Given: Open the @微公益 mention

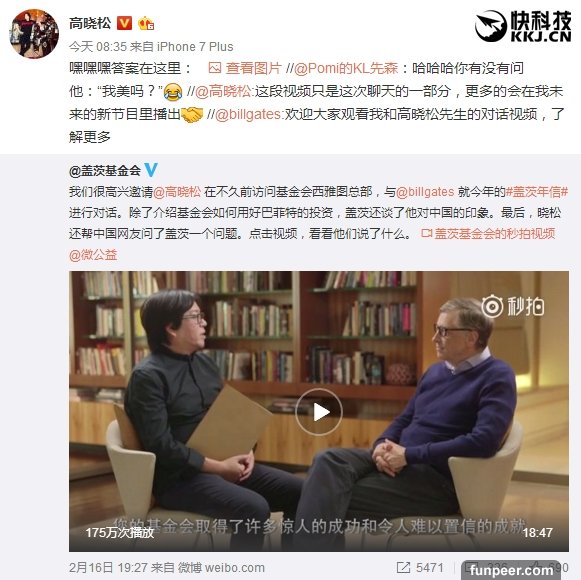Looking at the screenshot, I should click(x=93, y=255).
